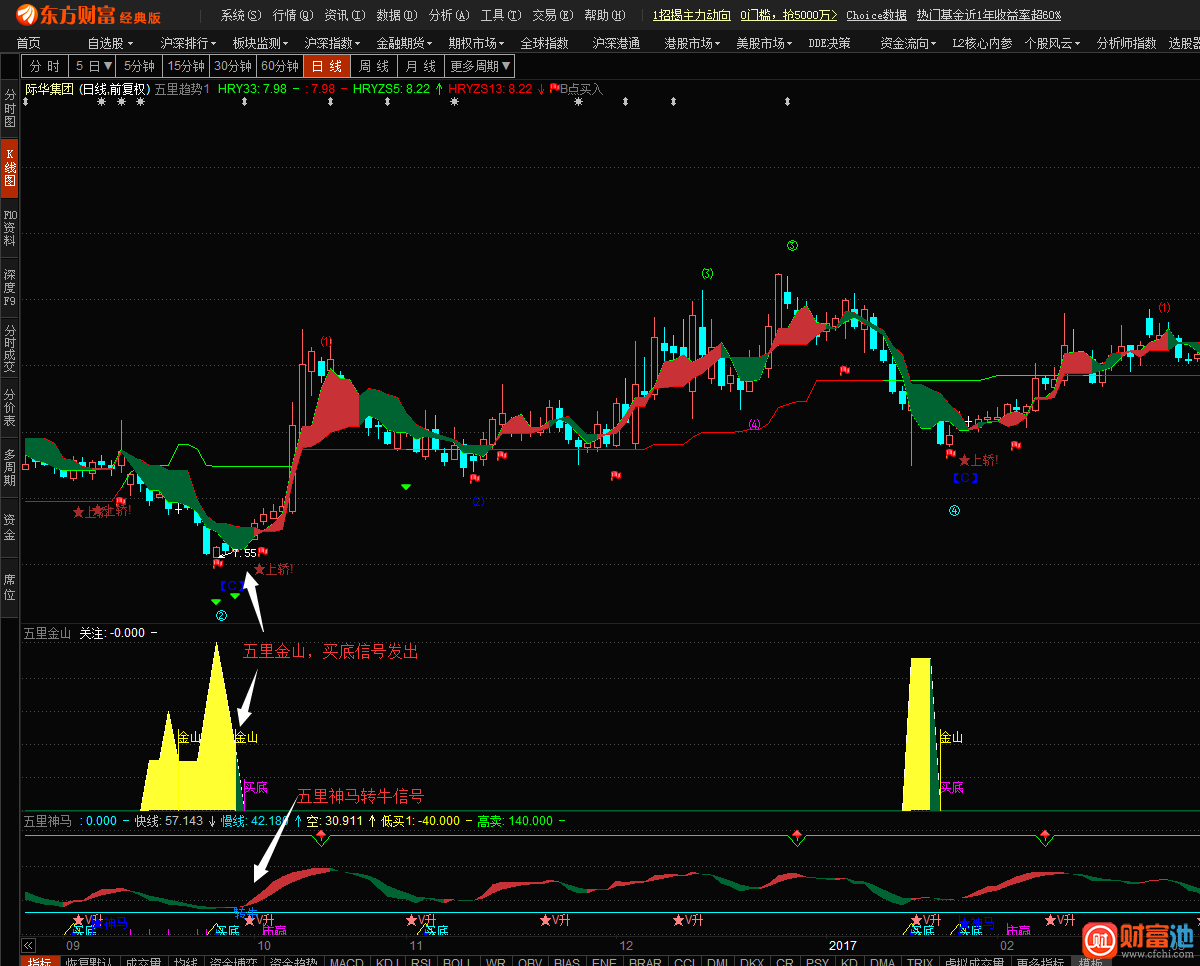1200x966 pixels.
Task: Expand the 沪深排行 dropdown
Action: (189, 43)
